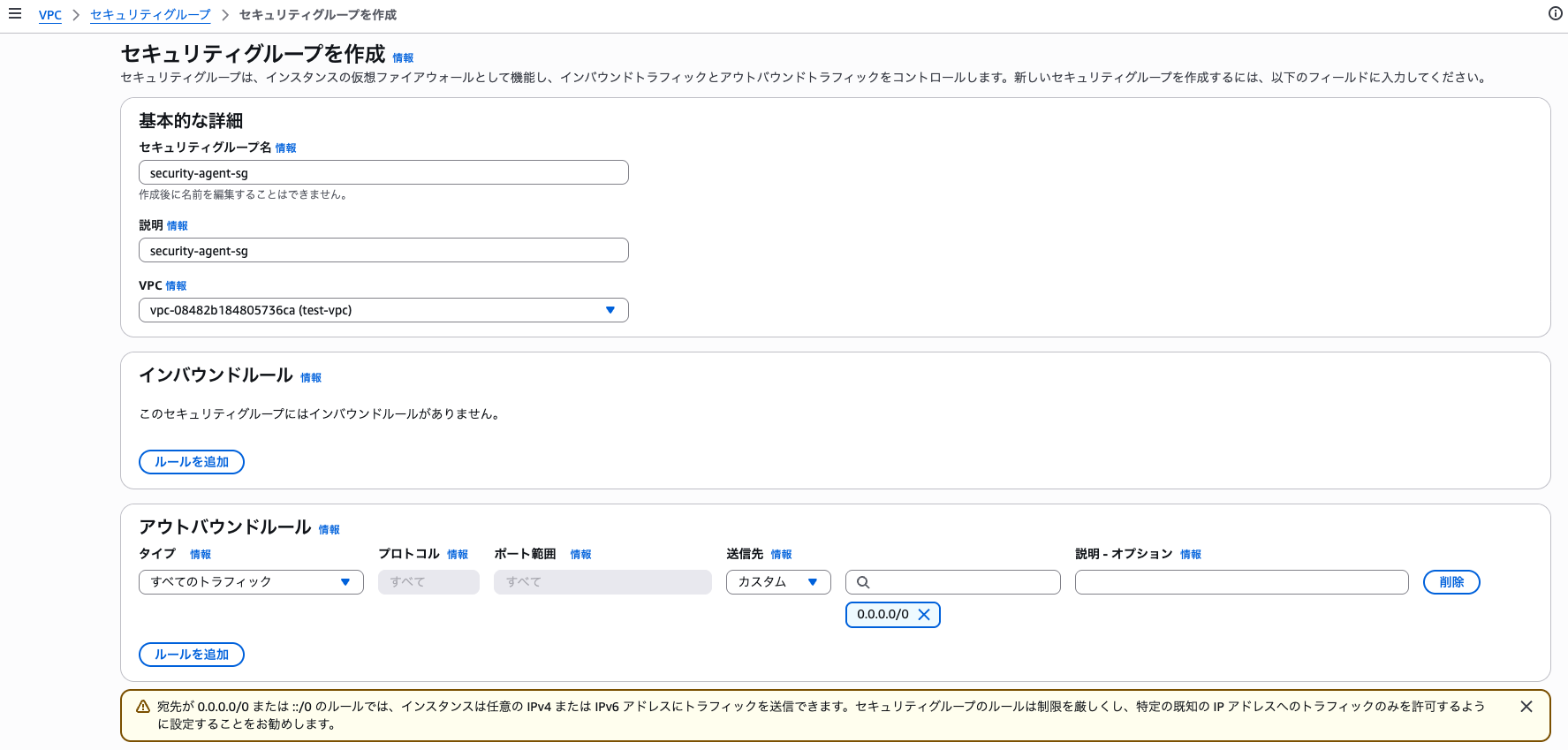Click the search icon in destination field

tap(863, 582)
